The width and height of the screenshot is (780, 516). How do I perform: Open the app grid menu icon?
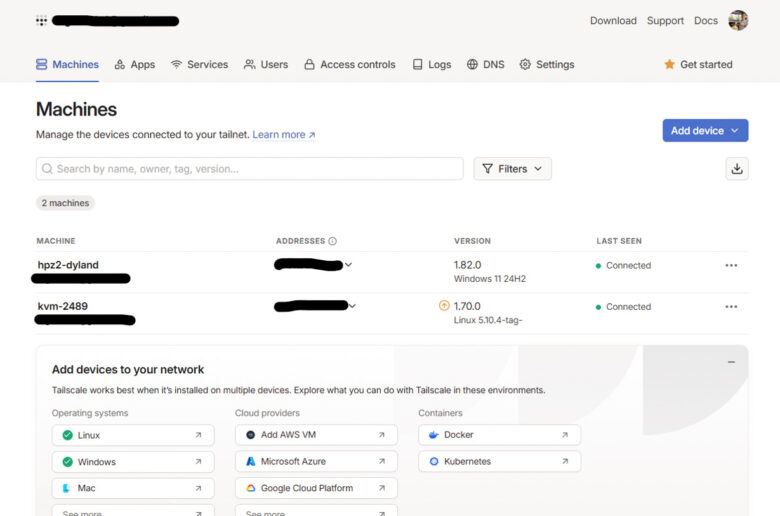click(x=41, y=21)
